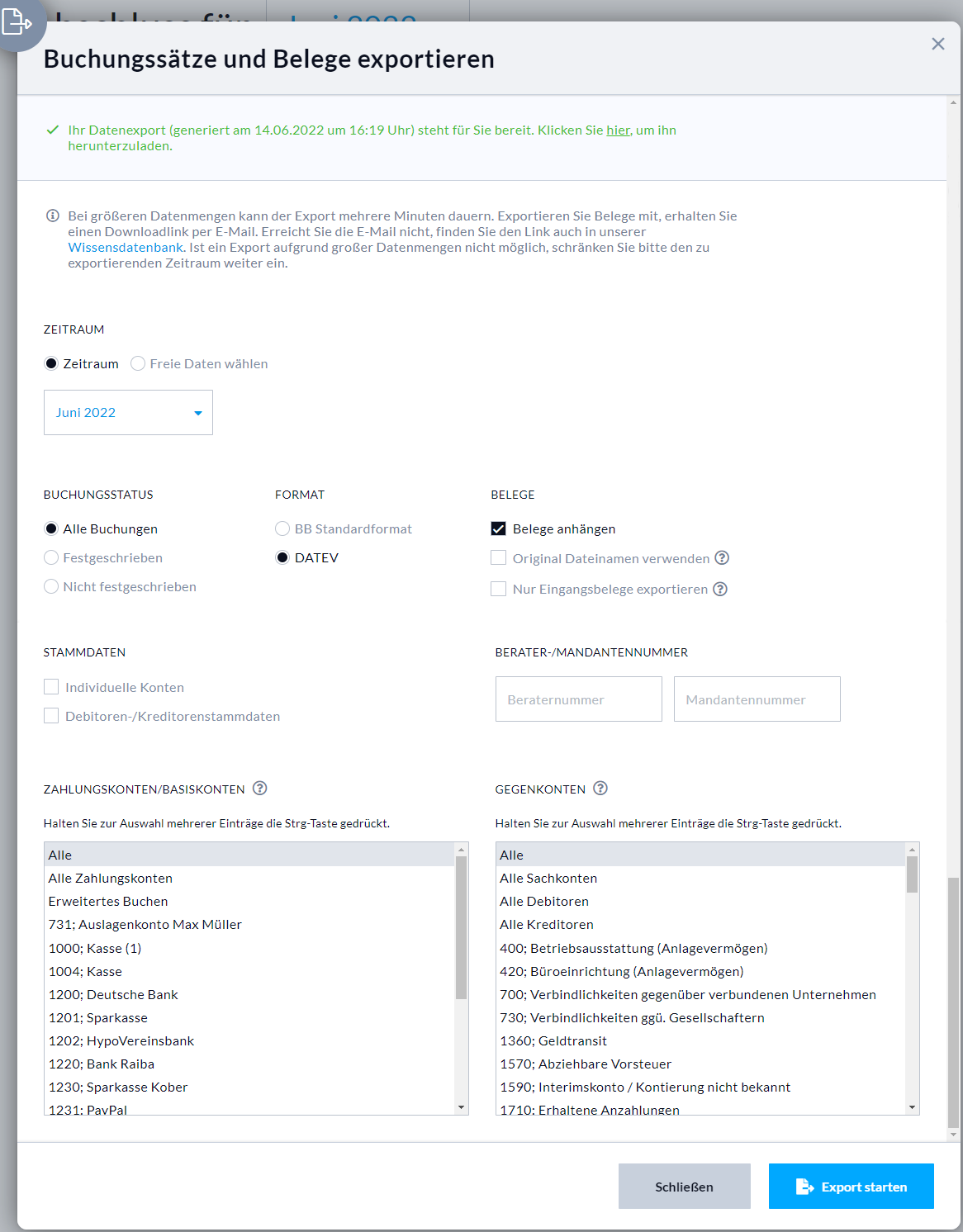Image resolution: width=963 pixels, height=1232 pixels.
Task: Check Debitoren-/Kreditorenstammdaten under STAMMDATEN
Action: pos(51,715)
